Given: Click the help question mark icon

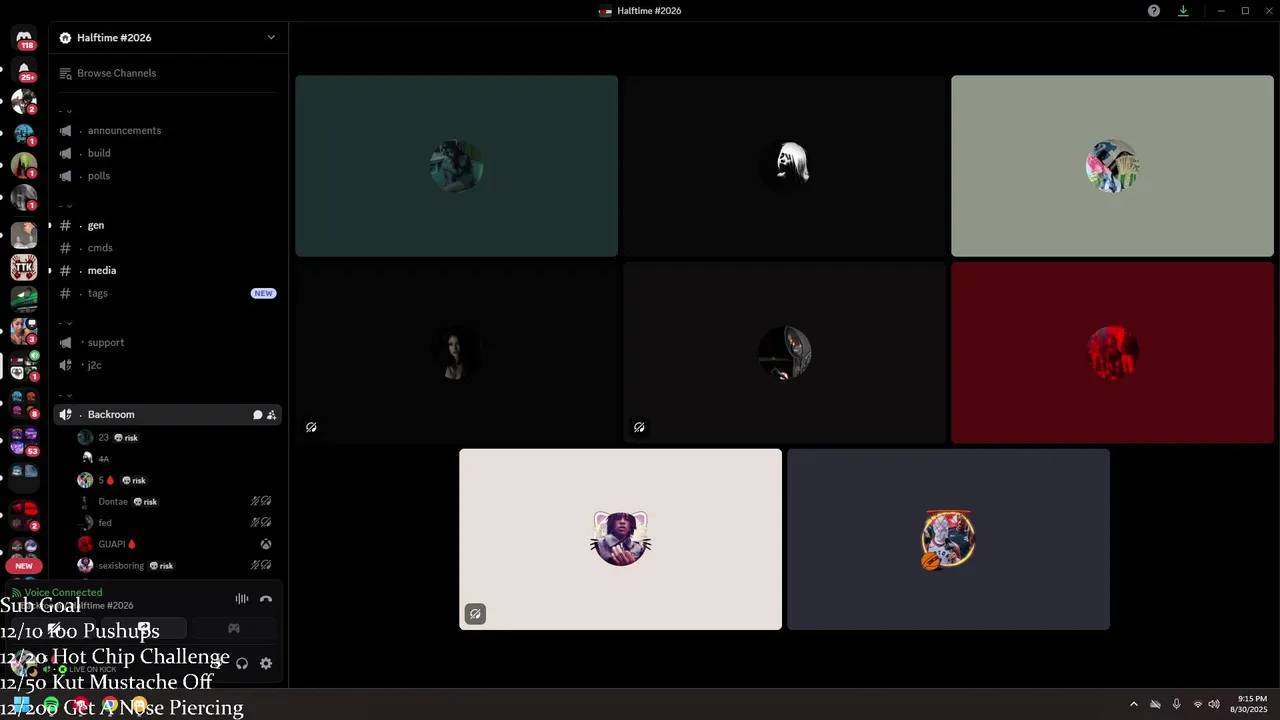Looking at the screenshot, I should (1154, 11).
